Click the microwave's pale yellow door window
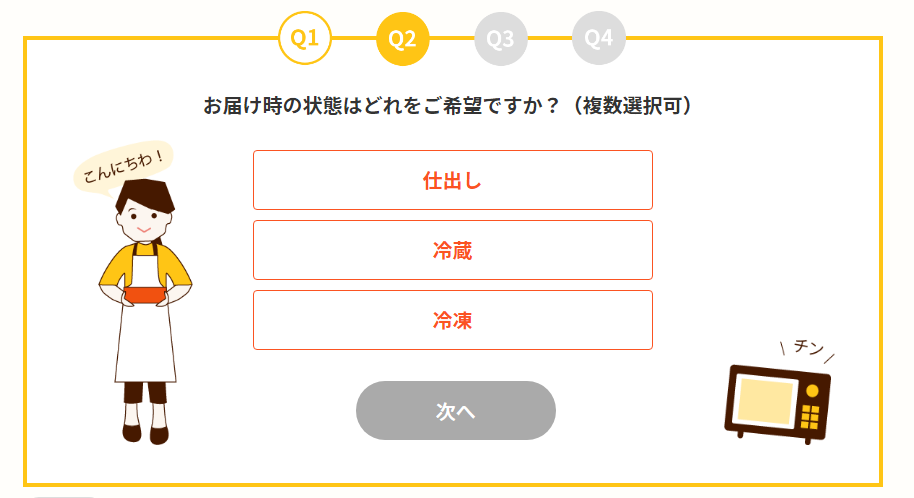This screenshot has width=914, height=498. point(765,402)
